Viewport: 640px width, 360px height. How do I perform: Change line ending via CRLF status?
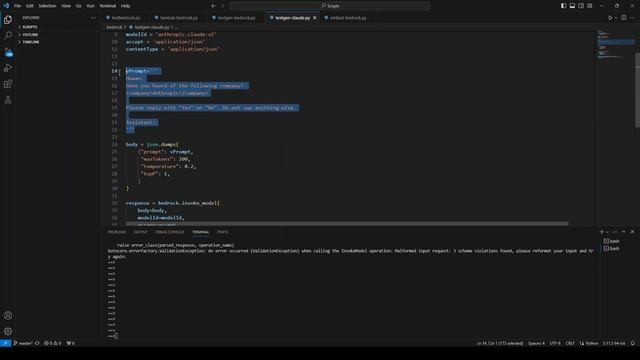(x=570, y=343)
